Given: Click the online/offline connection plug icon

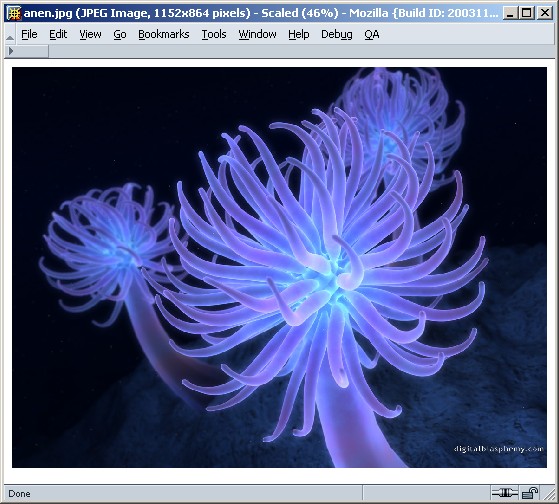Looking at the screenshot, I should pyautogui.click(x=504, y=493).
